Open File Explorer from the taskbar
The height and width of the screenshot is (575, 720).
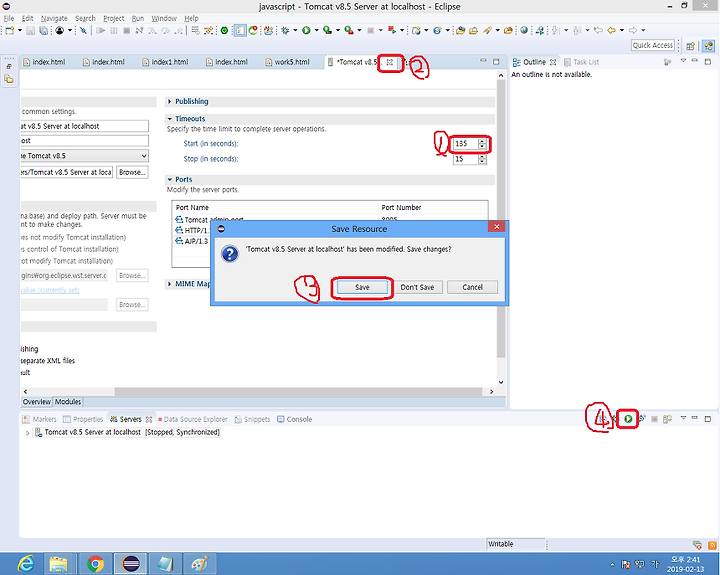click(59, 564)
